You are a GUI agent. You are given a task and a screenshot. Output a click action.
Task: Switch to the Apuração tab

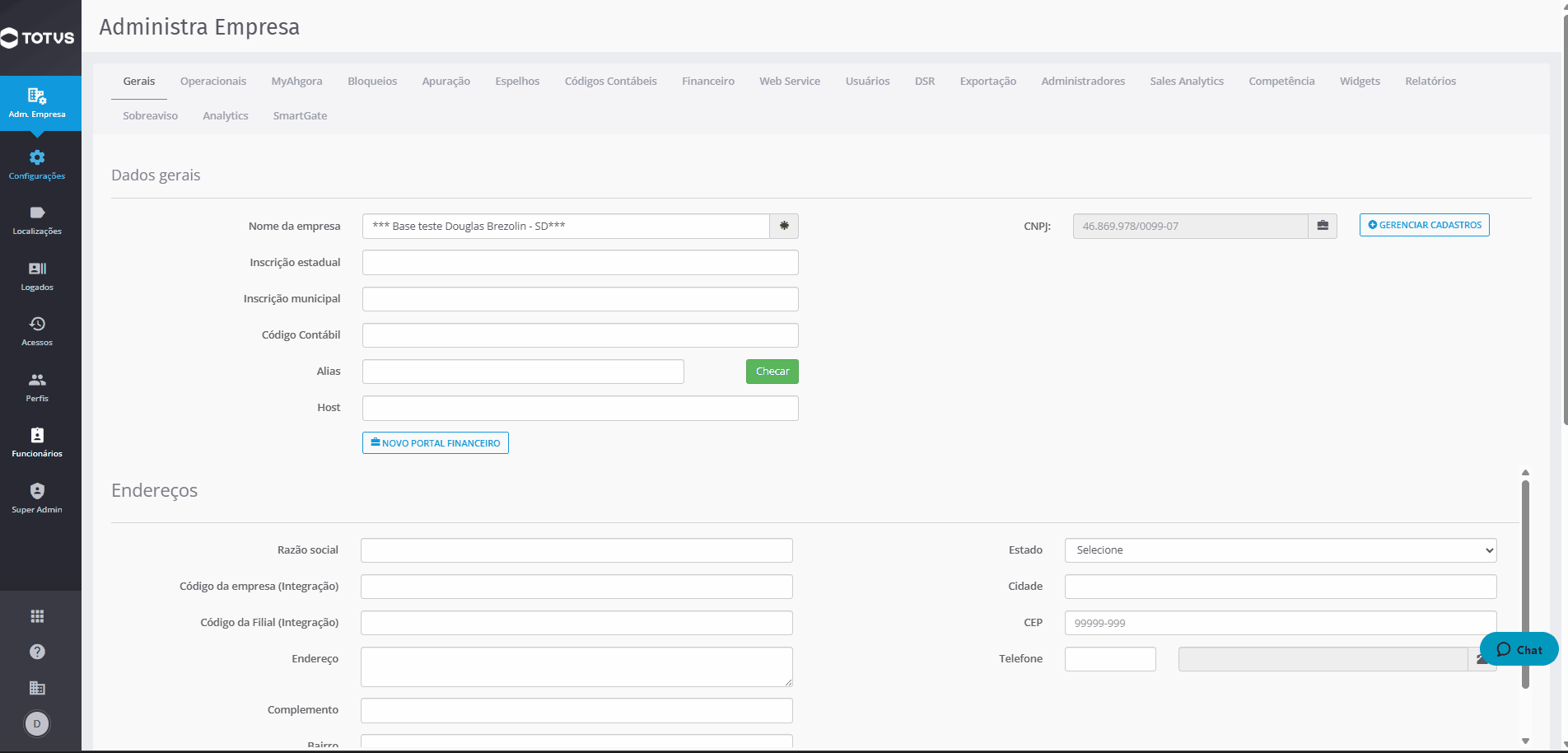[x=446, y=81]
